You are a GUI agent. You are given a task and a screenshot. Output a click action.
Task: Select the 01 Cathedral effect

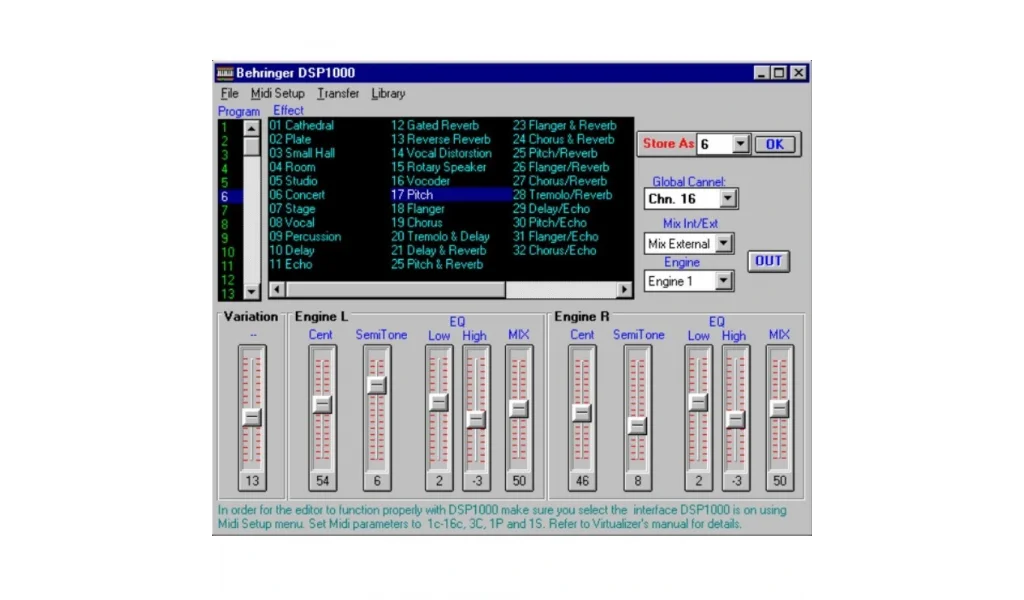tap(301, 126)
